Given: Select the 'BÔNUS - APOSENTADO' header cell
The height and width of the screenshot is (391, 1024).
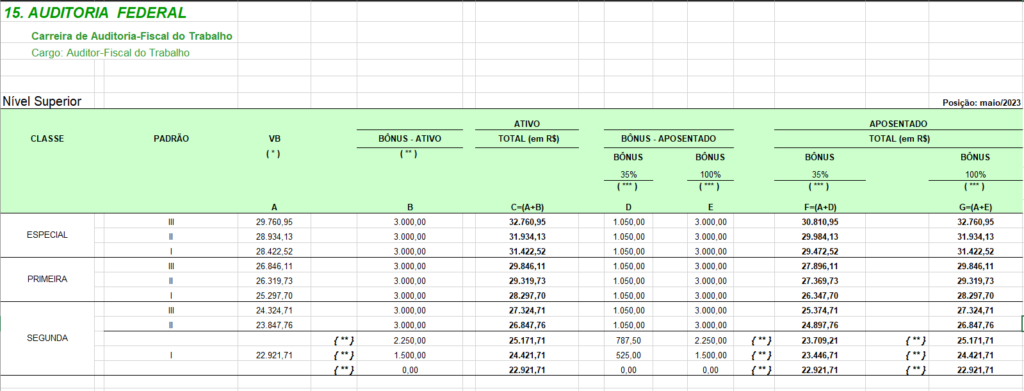Looking at the screenshot, I should point(669,138).
